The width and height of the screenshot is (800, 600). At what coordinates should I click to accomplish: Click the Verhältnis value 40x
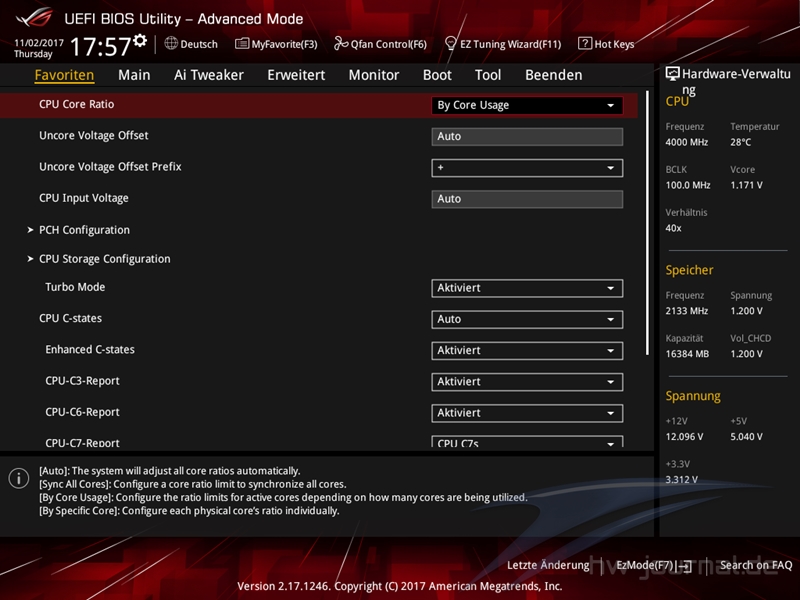click(x=673, y=228)
